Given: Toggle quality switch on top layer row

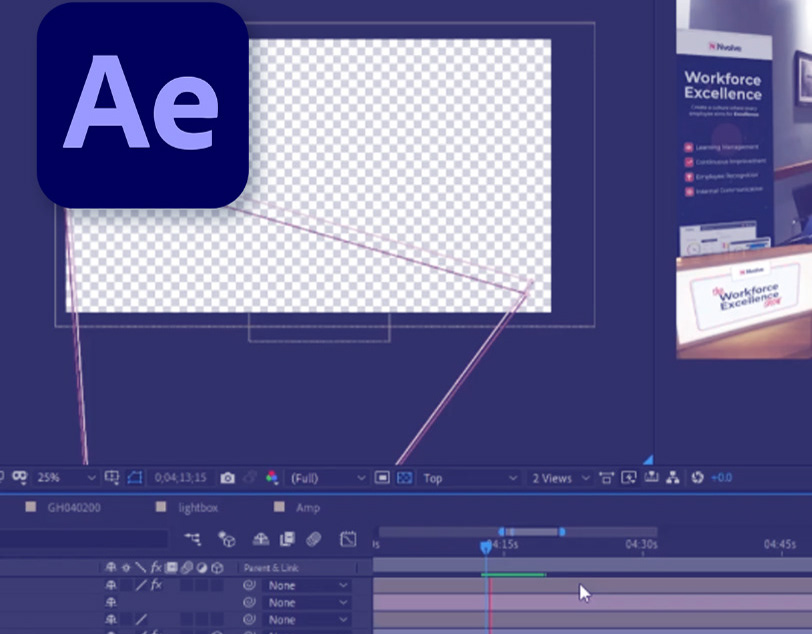Looking at the screenshot, I should pos(141,585).
